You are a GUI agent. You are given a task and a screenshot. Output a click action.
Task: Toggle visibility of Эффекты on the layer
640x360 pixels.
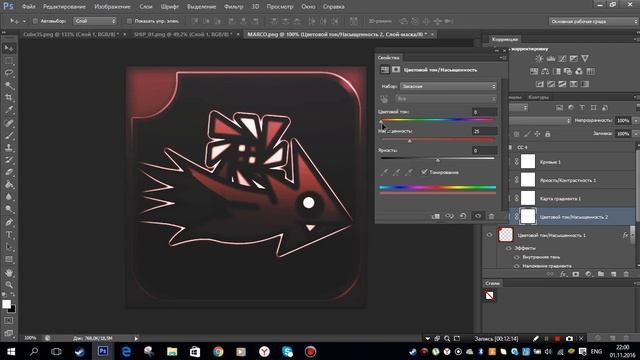click(x=509, y=248)
